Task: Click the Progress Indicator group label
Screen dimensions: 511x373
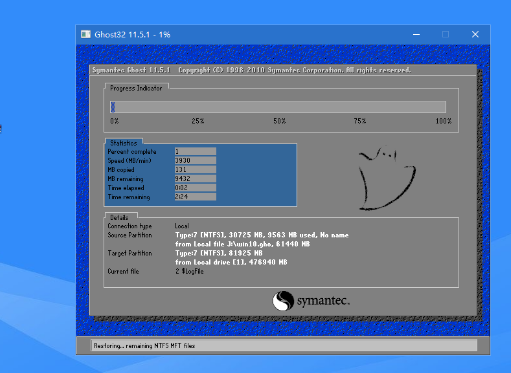Action: [x=136, y=88]
